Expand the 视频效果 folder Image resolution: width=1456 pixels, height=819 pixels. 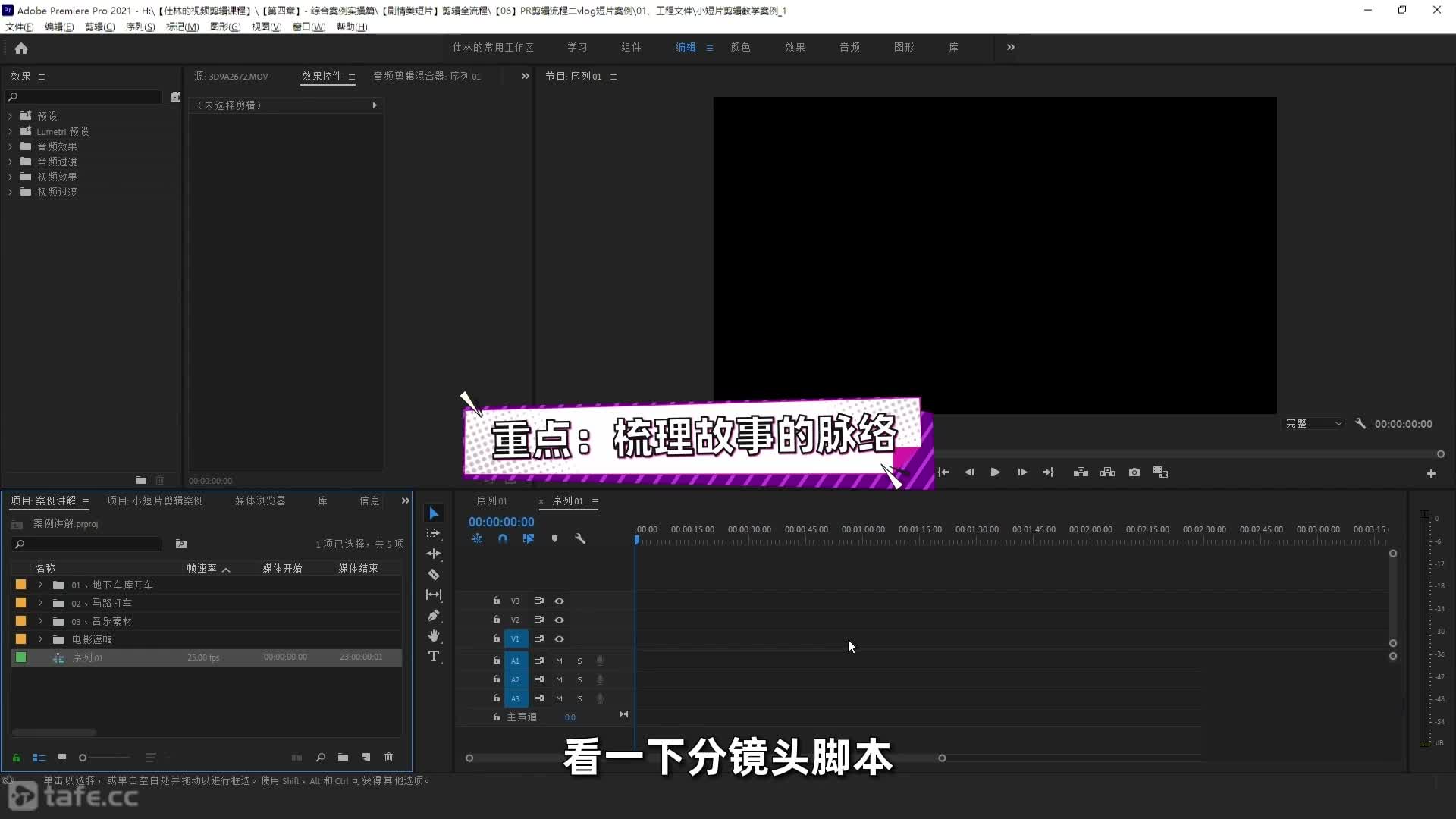tap(11, 177)
